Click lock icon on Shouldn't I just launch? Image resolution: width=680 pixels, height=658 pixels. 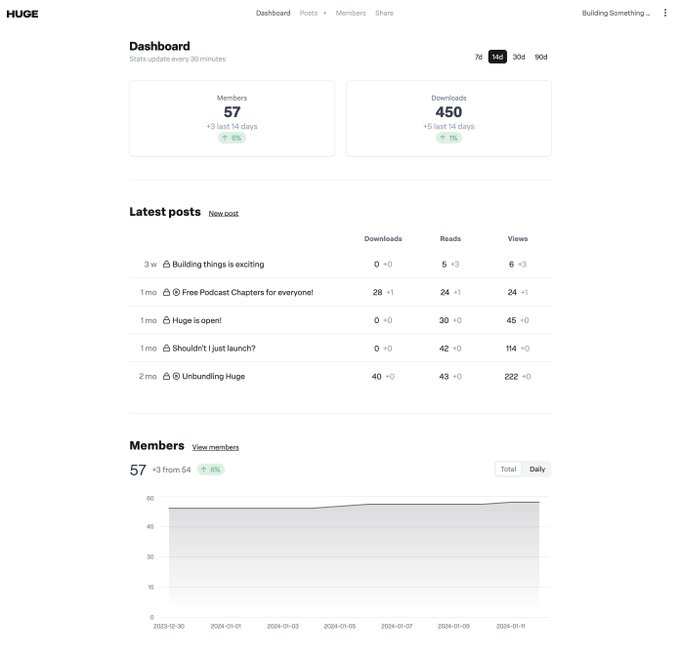(x=166, y=348)
